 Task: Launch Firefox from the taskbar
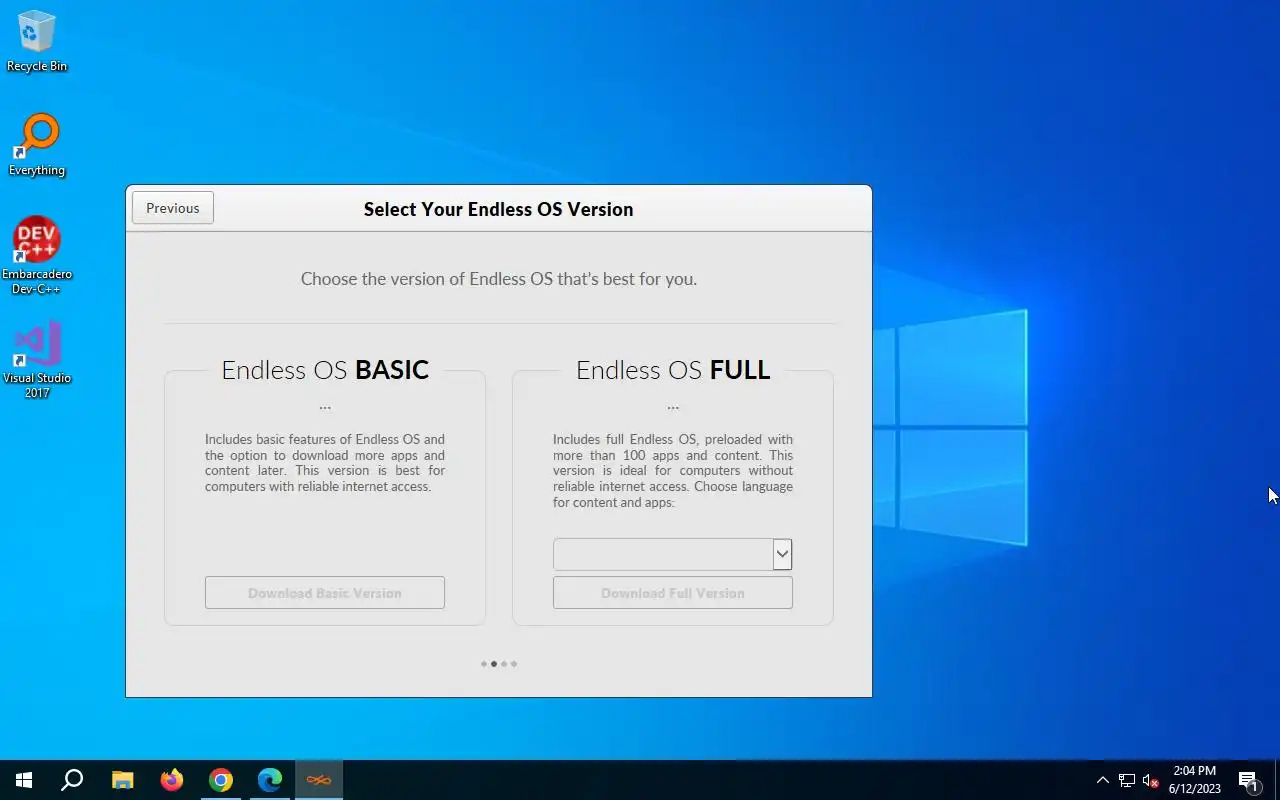point(172,780)
